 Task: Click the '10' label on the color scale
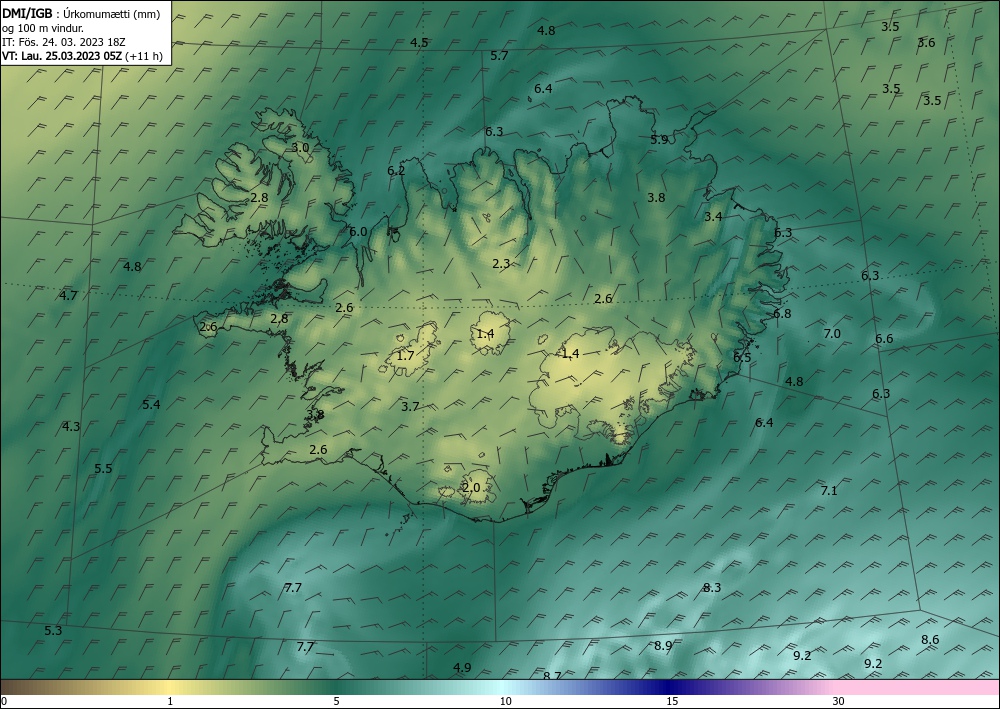[x=505, y=701]
